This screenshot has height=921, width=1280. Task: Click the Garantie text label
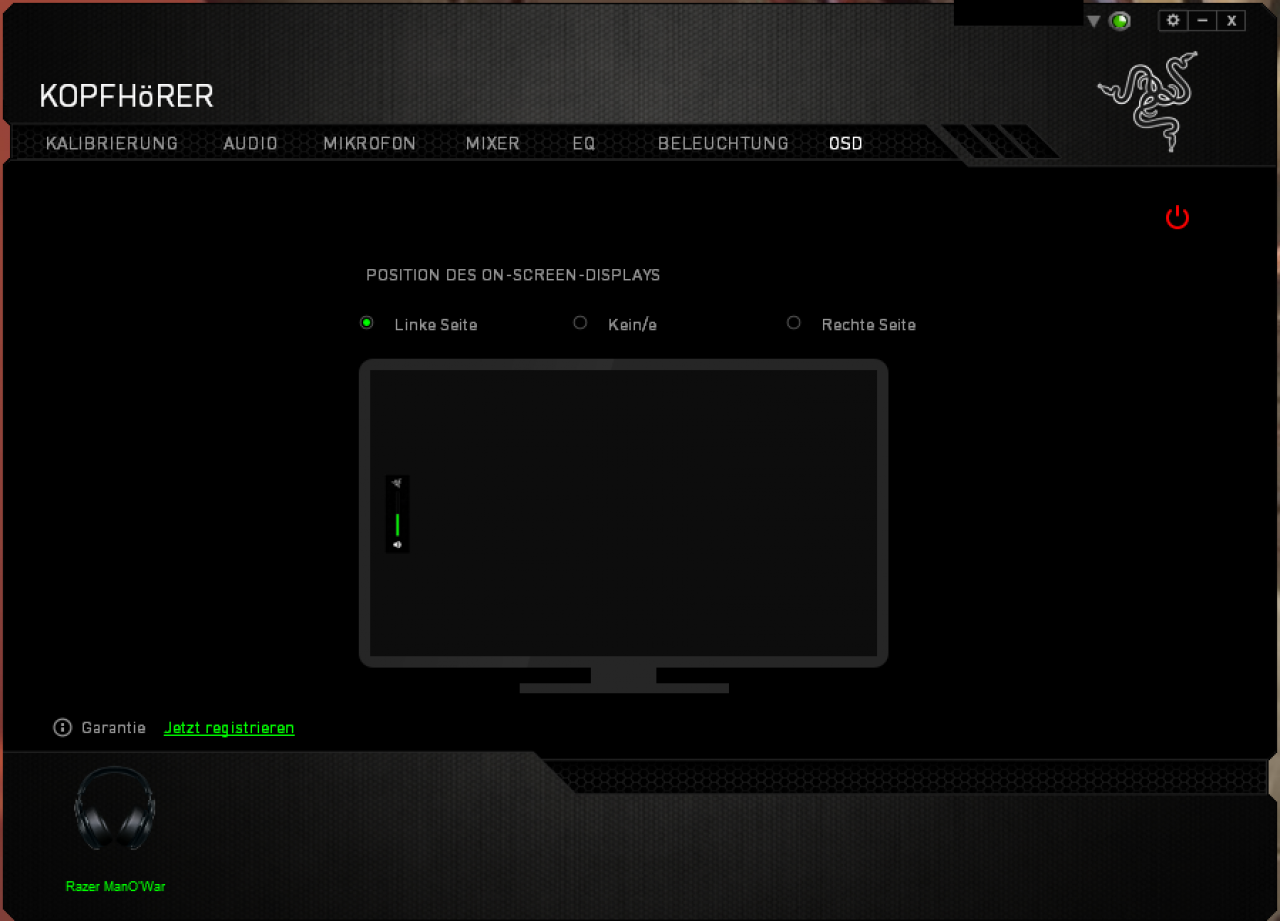click(114, 728)
